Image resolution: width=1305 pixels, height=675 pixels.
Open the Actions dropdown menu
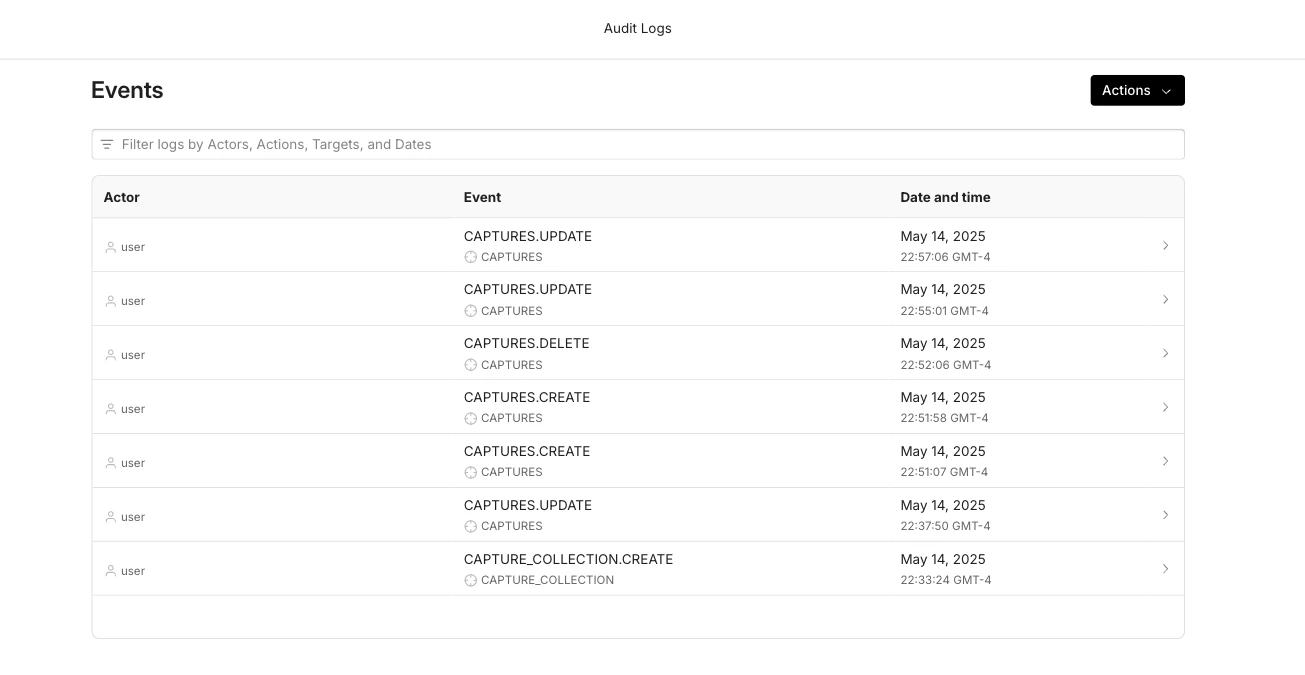(x=1137, y=90)
